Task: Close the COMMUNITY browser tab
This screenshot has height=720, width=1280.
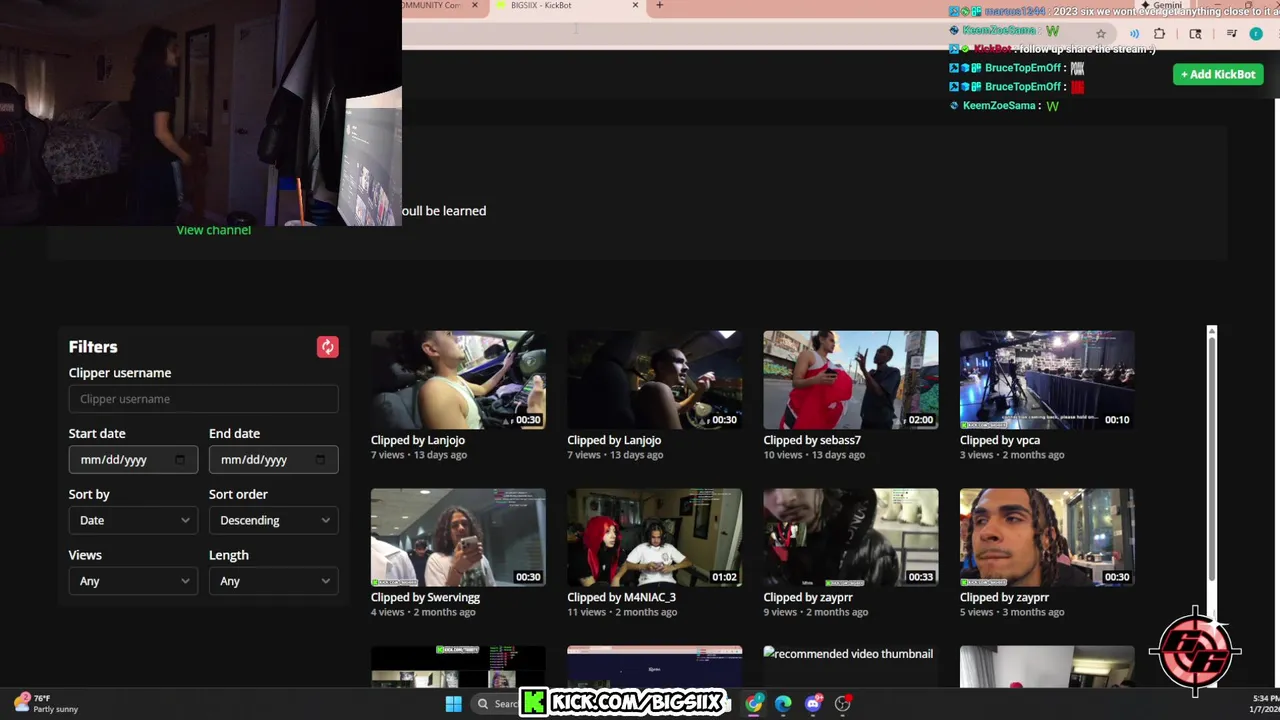Action: (475, 5)
